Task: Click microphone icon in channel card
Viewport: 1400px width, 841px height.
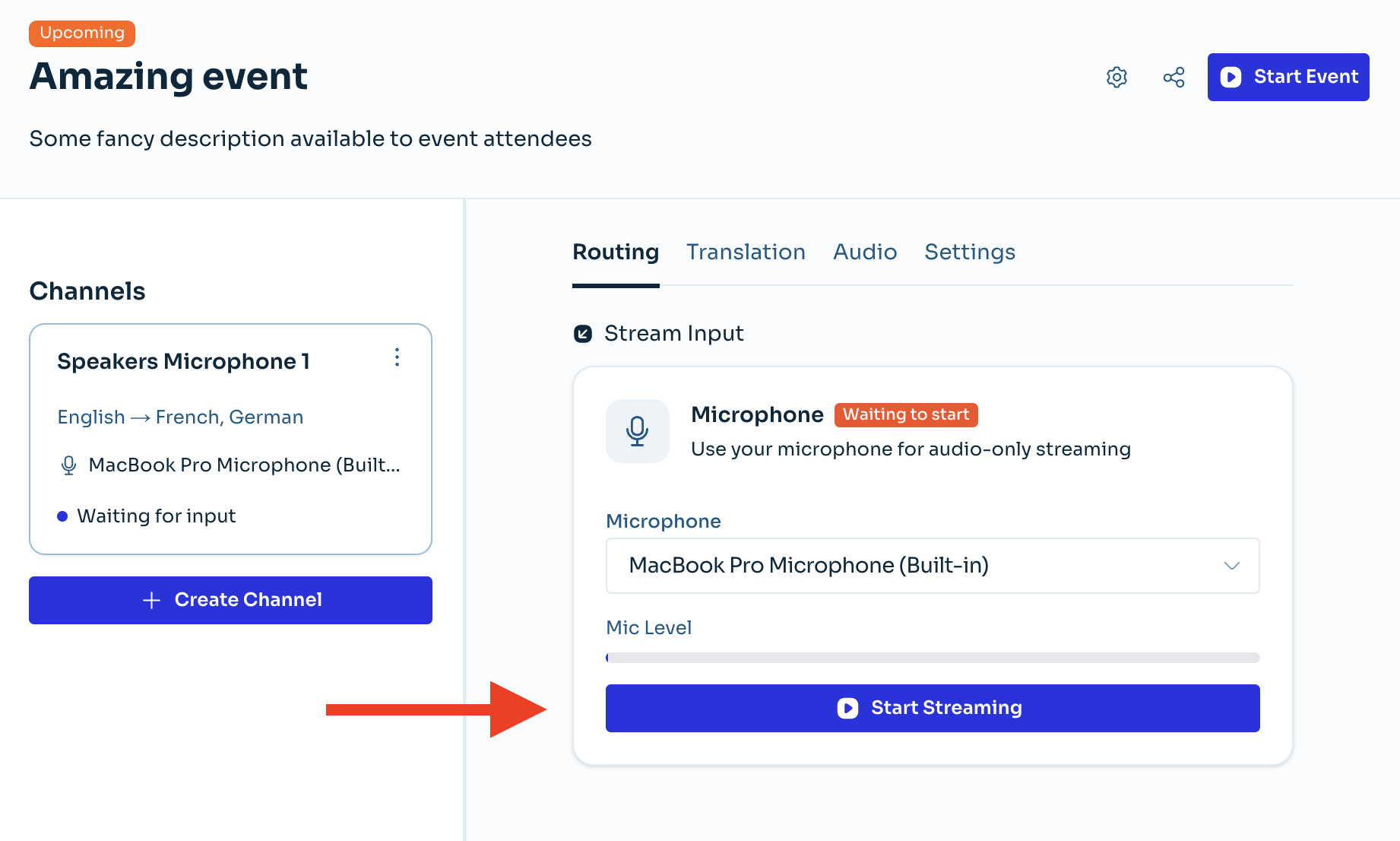Action: [68, 465]
